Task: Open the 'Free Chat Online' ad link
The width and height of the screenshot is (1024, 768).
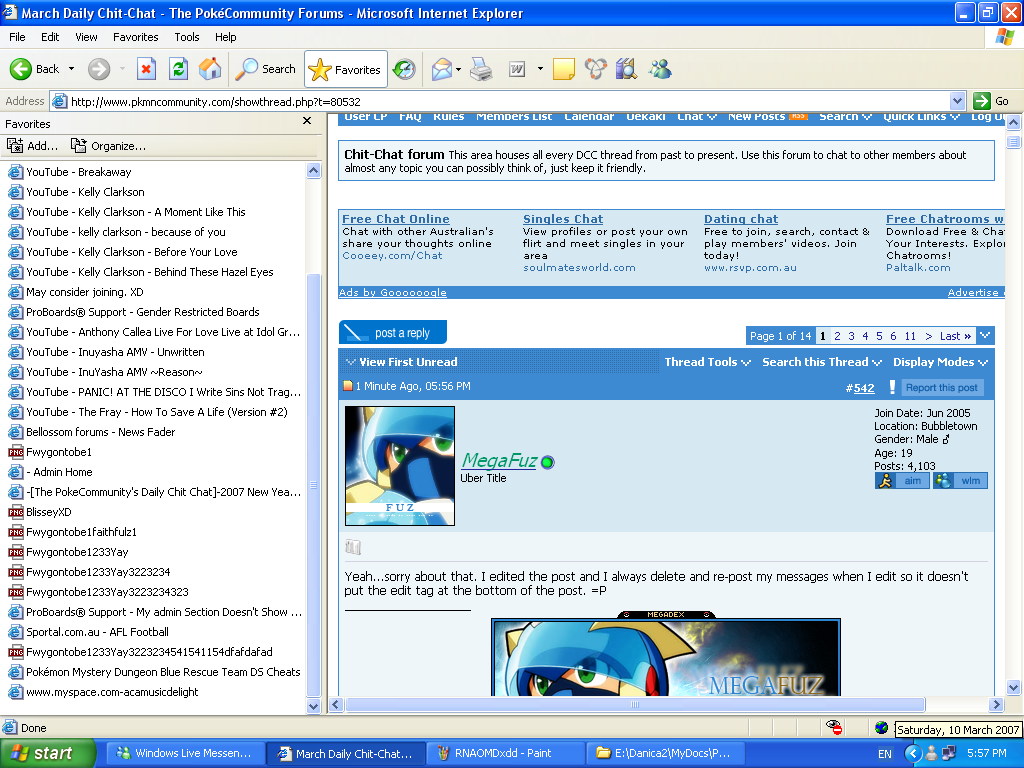Action: click(x=396, y=219)
